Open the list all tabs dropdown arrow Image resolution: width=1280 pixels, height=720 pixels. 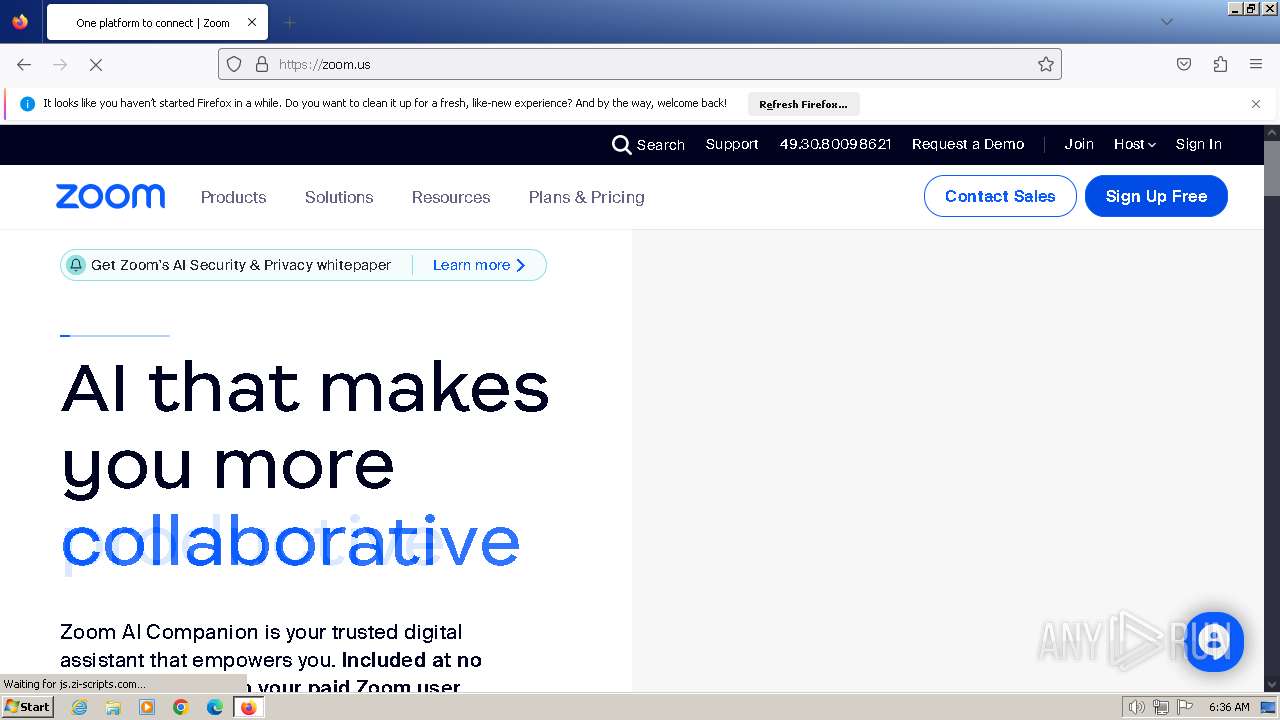tap(1166, 22)
